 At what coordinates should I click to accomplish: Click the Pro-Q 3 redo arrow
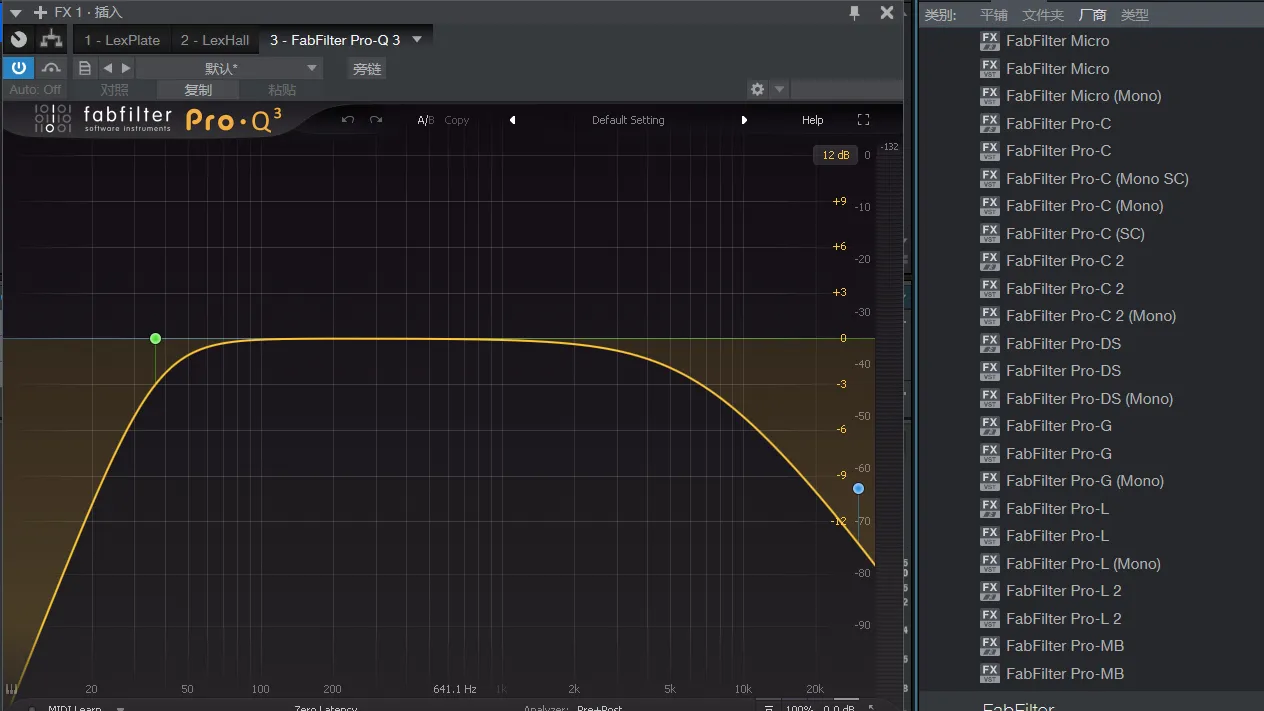tap(376, 120)
